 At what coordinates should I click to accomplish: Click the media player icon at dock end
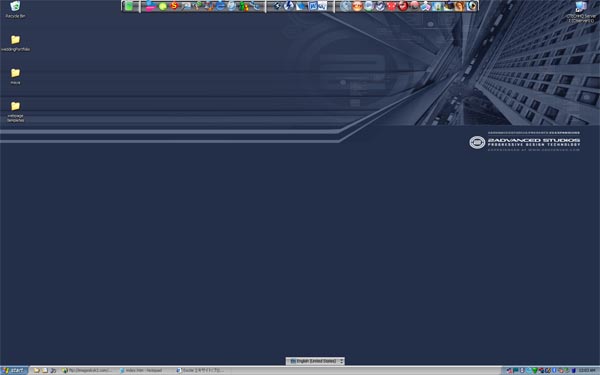472,6
